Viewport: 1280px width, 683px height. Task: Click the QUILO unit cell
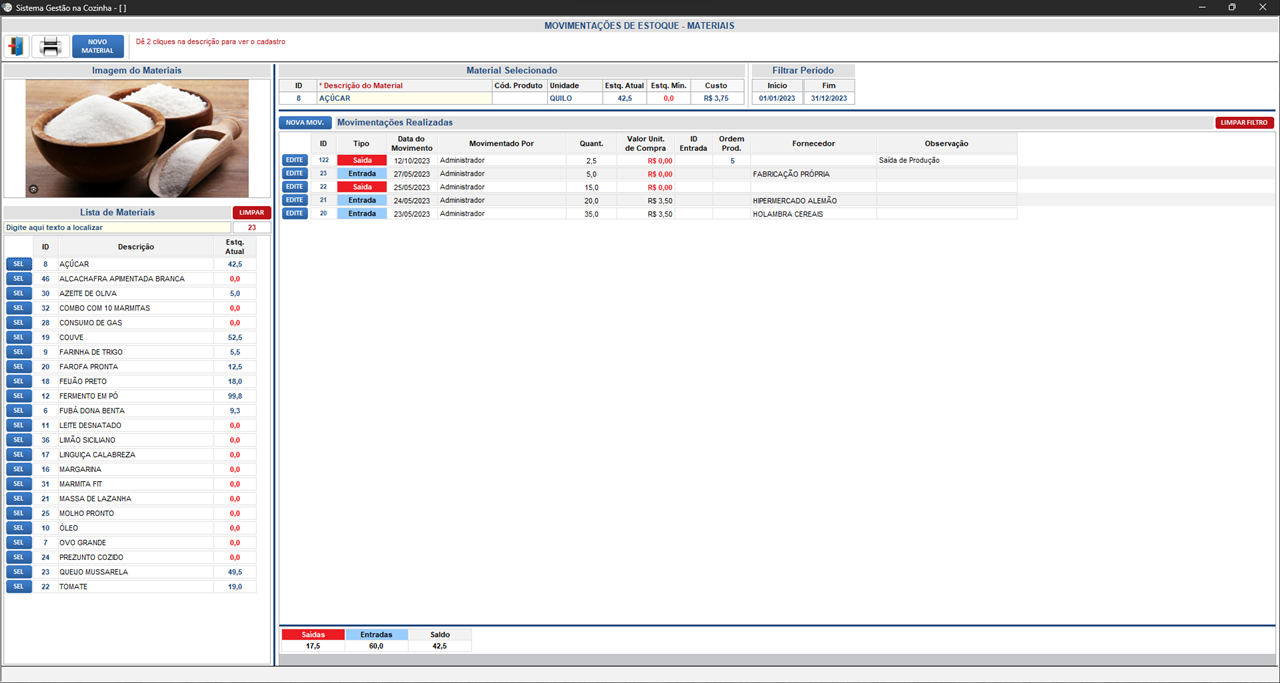(x=574, y=98)
